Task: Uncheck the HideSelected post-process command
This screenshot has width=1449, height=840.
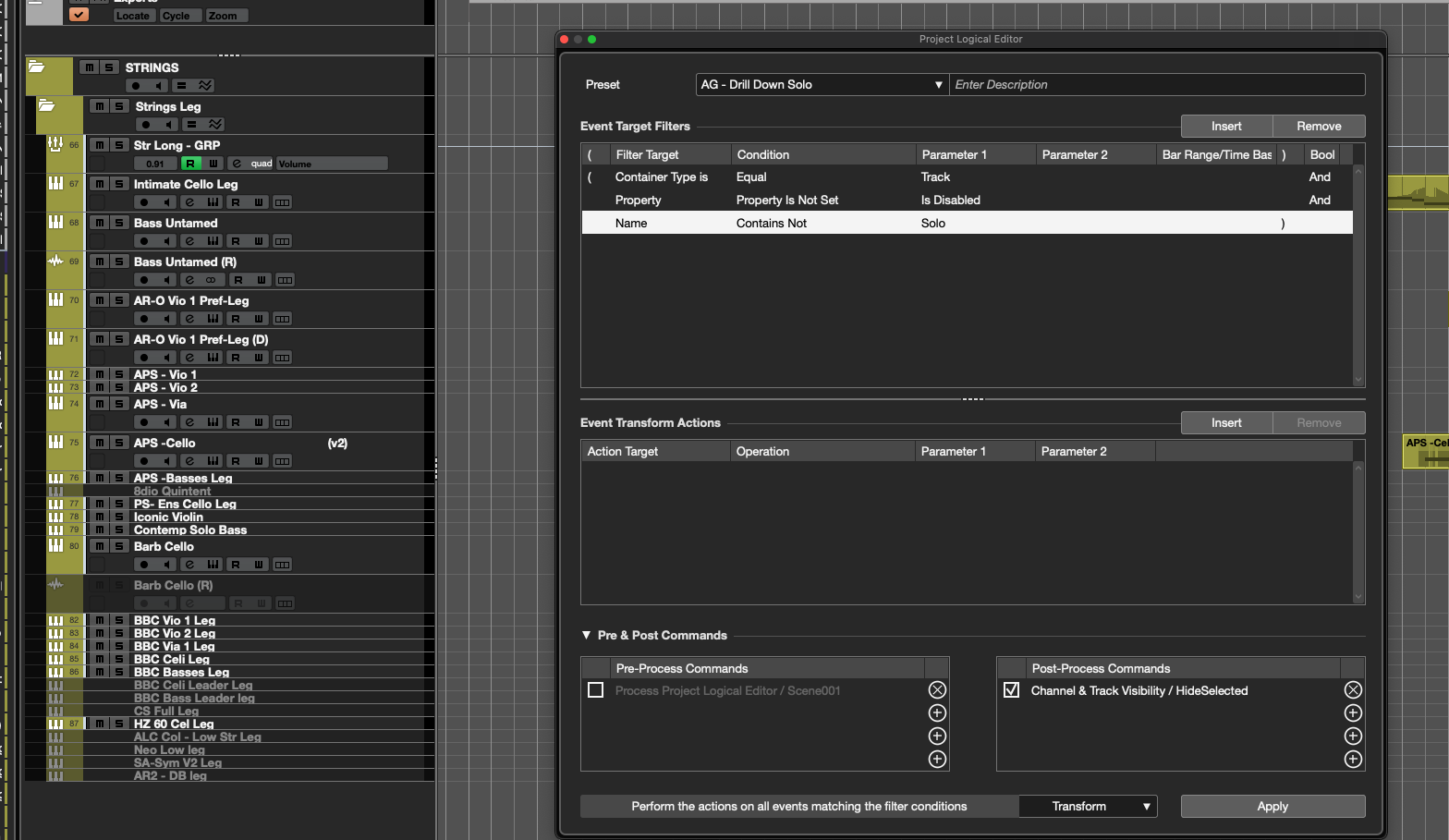Action: 1011,690
